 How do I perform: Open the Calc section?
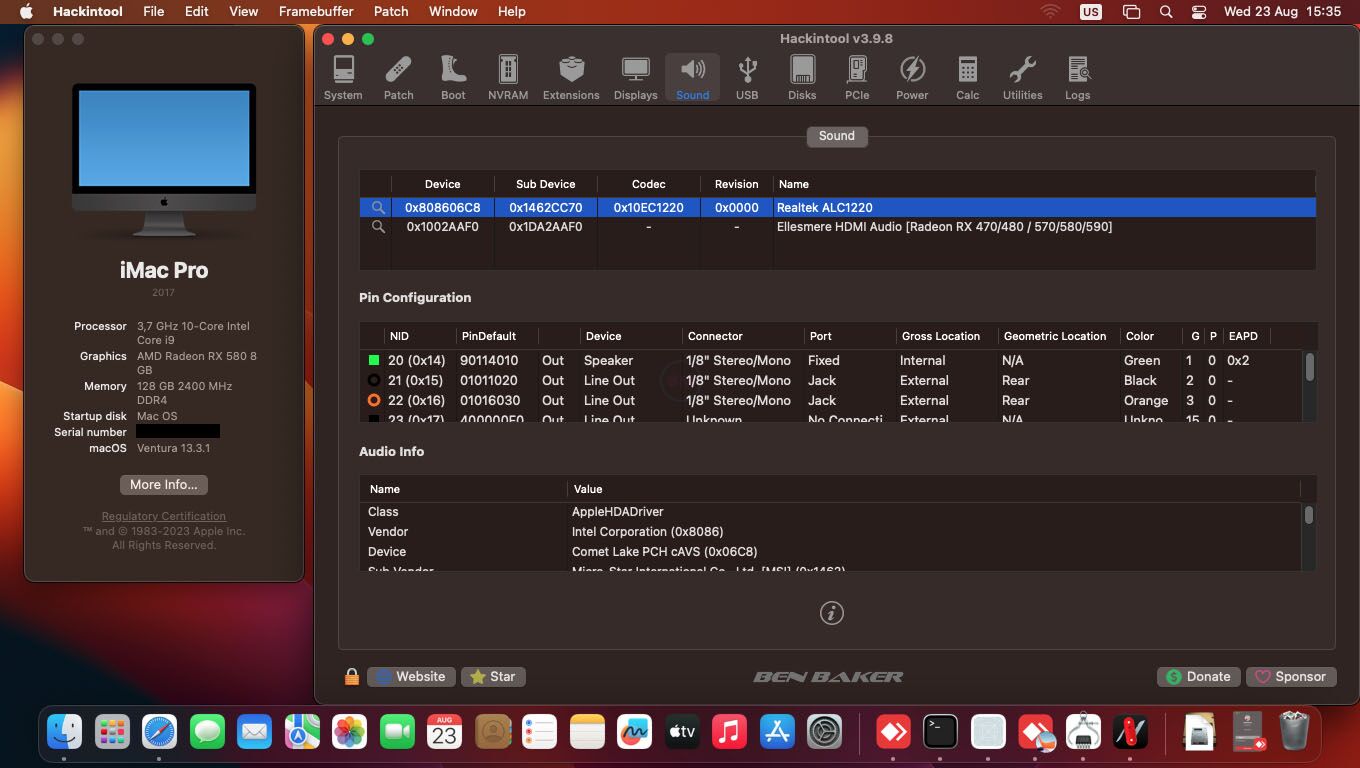tap(967, 78)
